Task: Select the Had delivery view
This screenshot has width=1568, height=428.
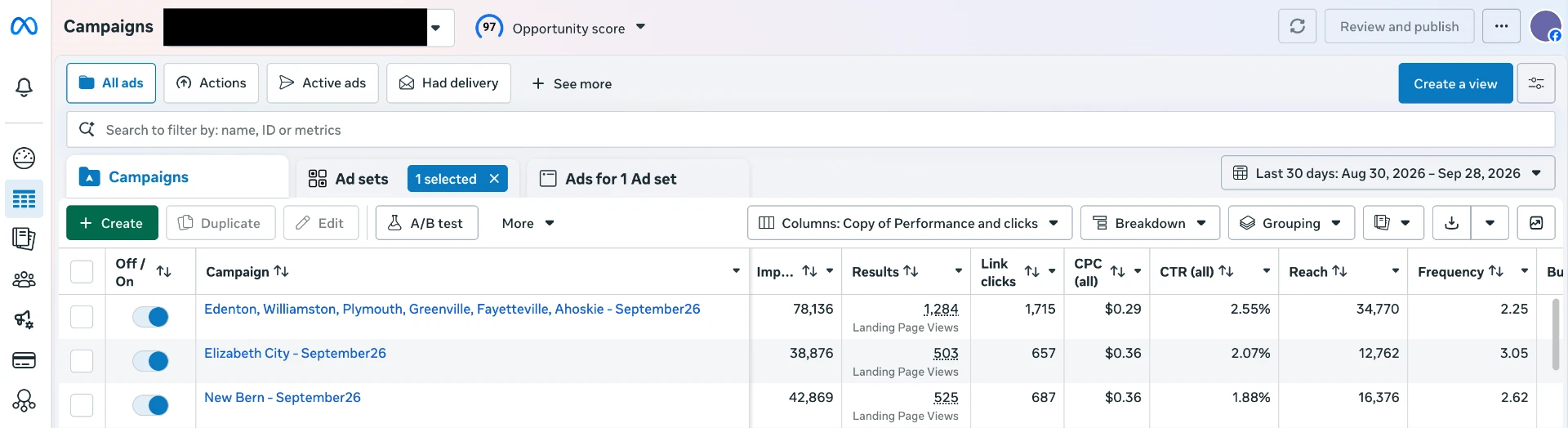Action: (x=449, y=83)
